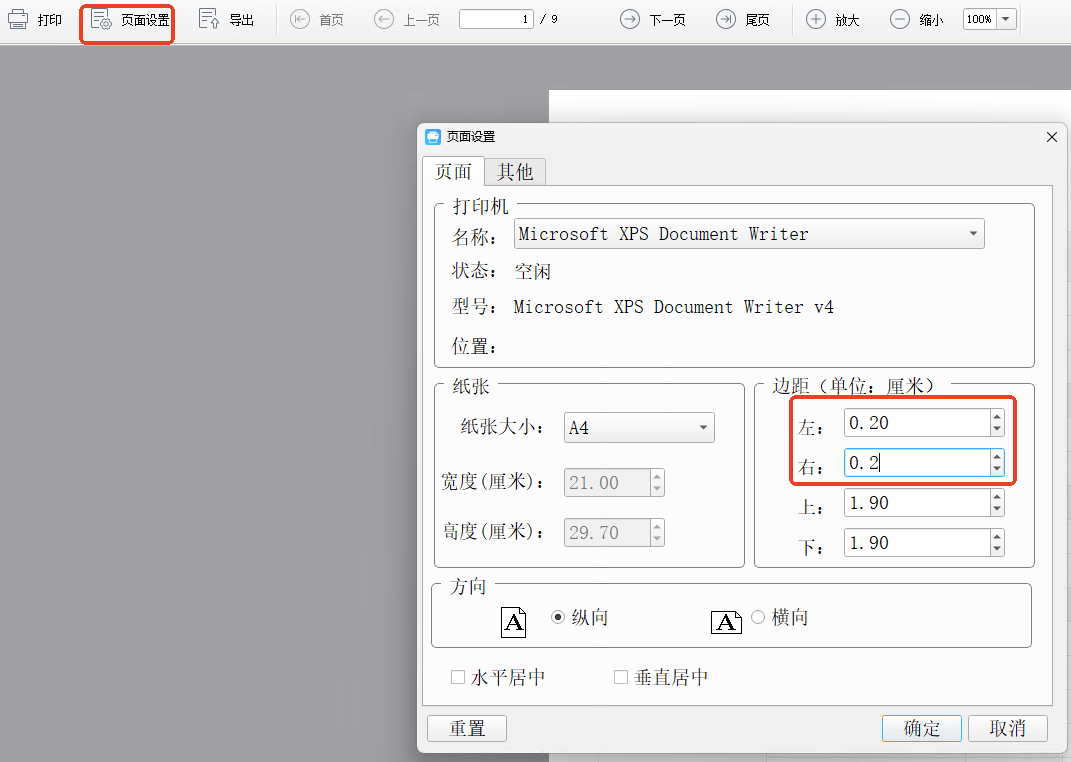1071x762 pixels.
Task: Jump to Last Page (尾页) icon
Action: pyautogui.click(x=726, y=19)
